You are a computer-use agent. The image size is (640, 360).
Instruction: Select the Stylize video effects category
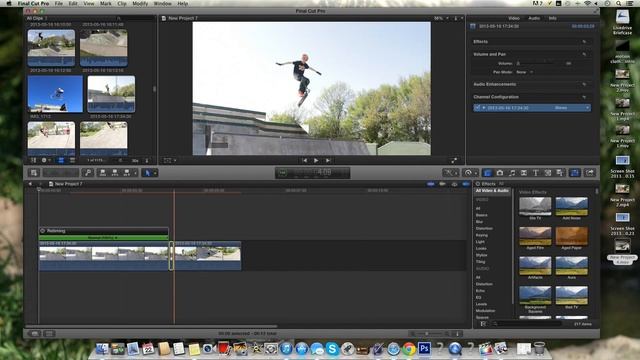482,255
